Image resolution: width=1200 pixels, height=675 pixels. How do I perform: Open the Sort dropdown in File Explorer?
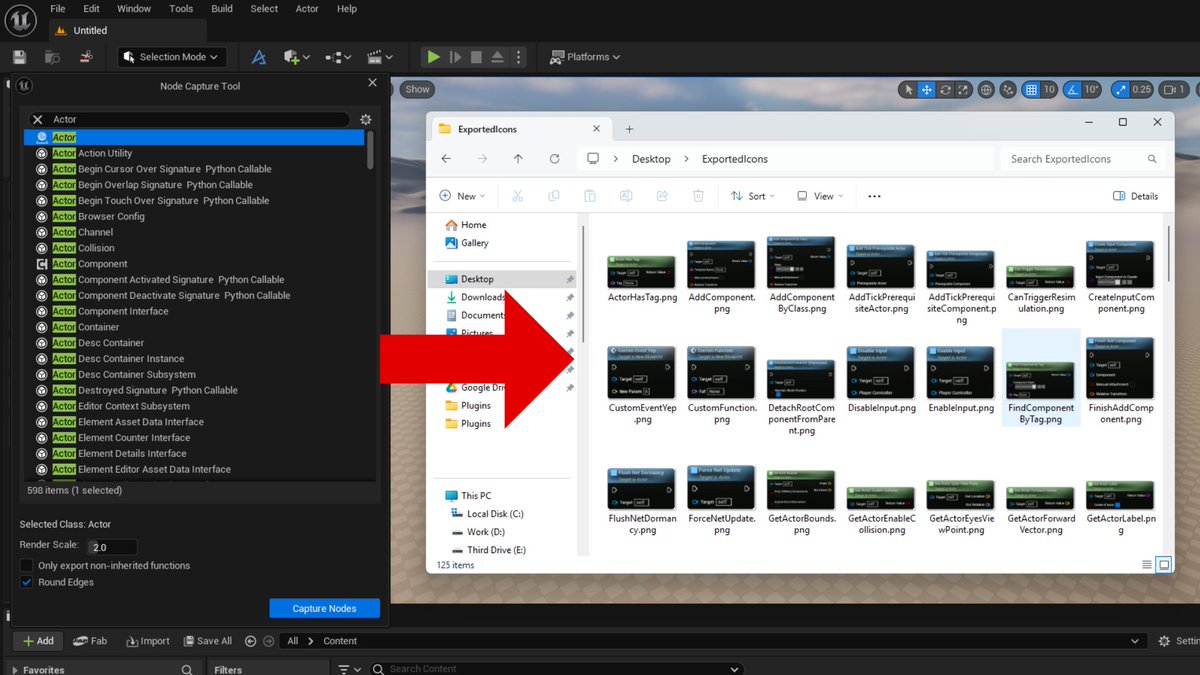click(752, 196)
